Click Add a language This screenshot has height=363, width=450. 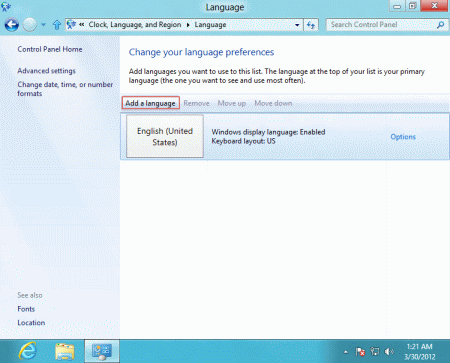click(150, 103)
